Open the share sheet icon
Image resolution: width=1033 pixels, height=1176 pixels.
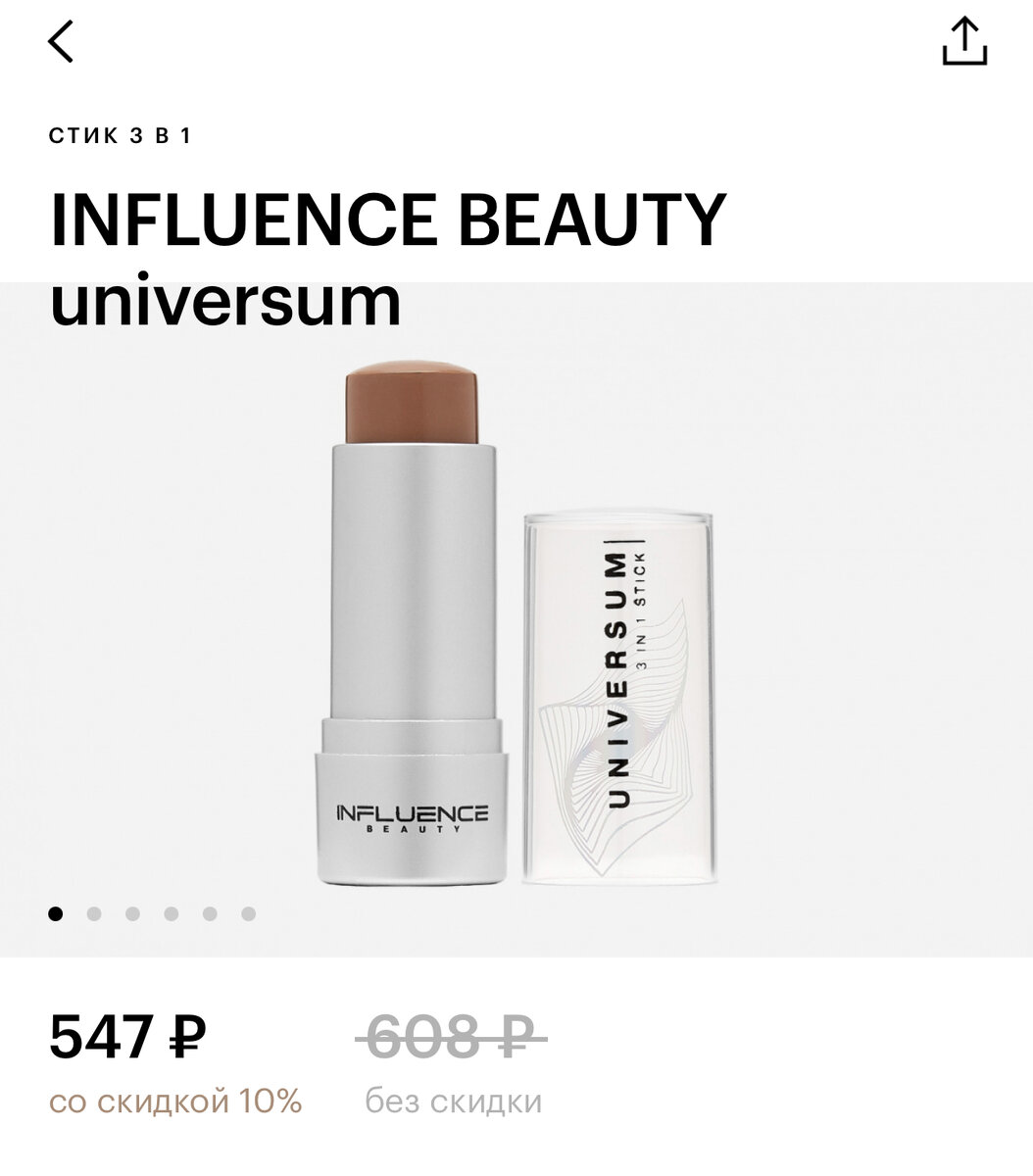[x=964, y=41]
